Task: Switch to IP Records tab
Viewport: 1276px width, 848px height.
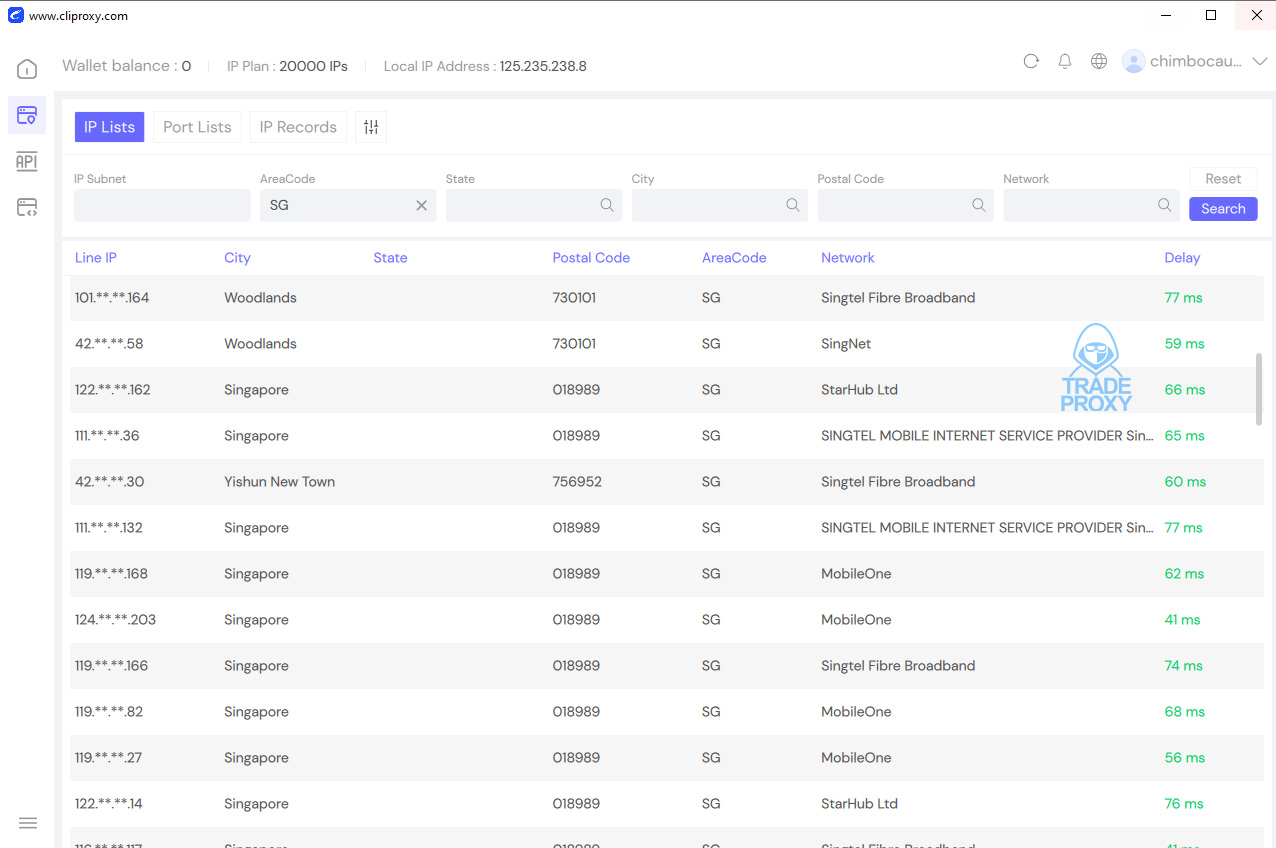Action: pyautogui.click(x=298, y=127)
